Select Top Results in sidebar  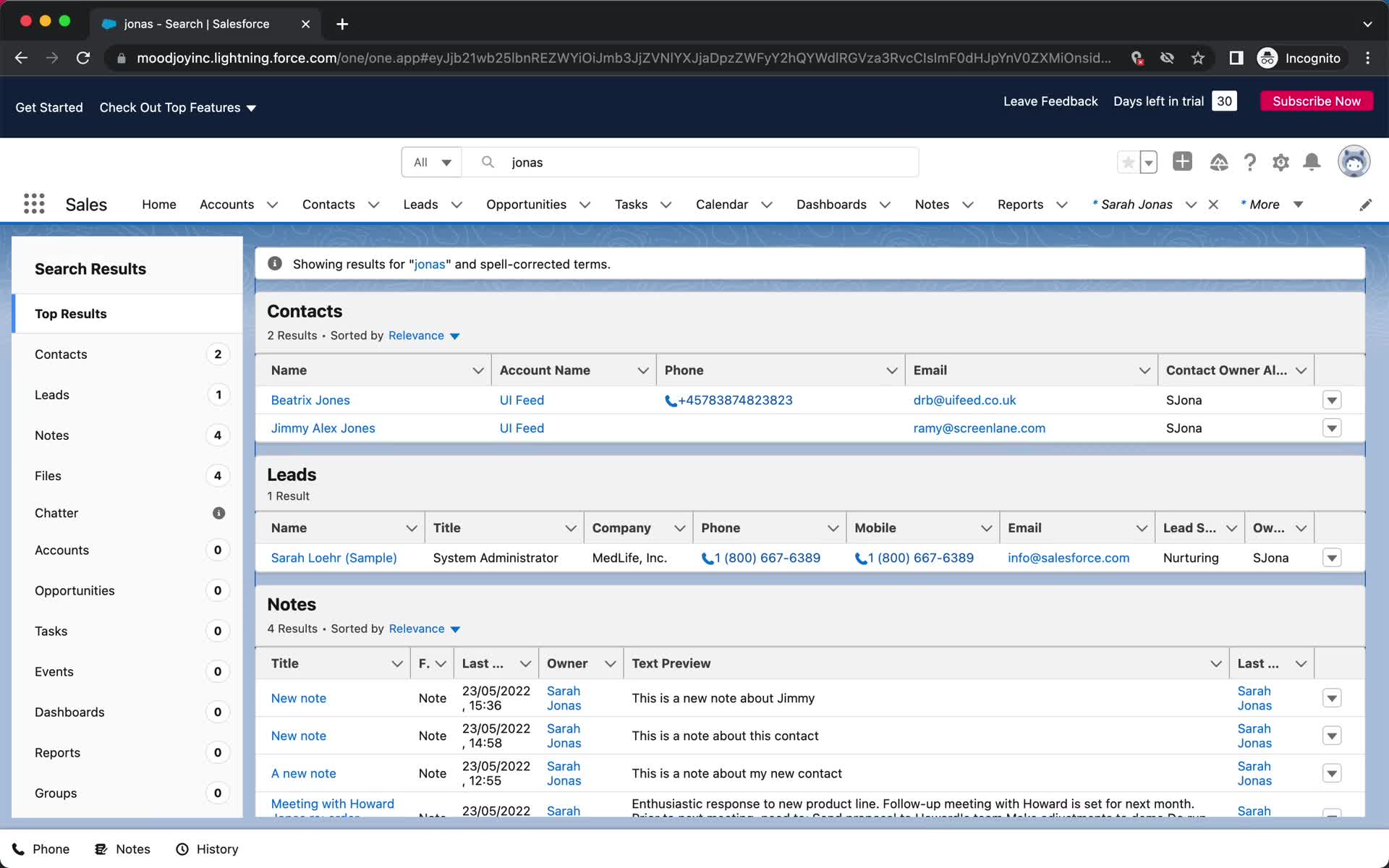(127, 314)
